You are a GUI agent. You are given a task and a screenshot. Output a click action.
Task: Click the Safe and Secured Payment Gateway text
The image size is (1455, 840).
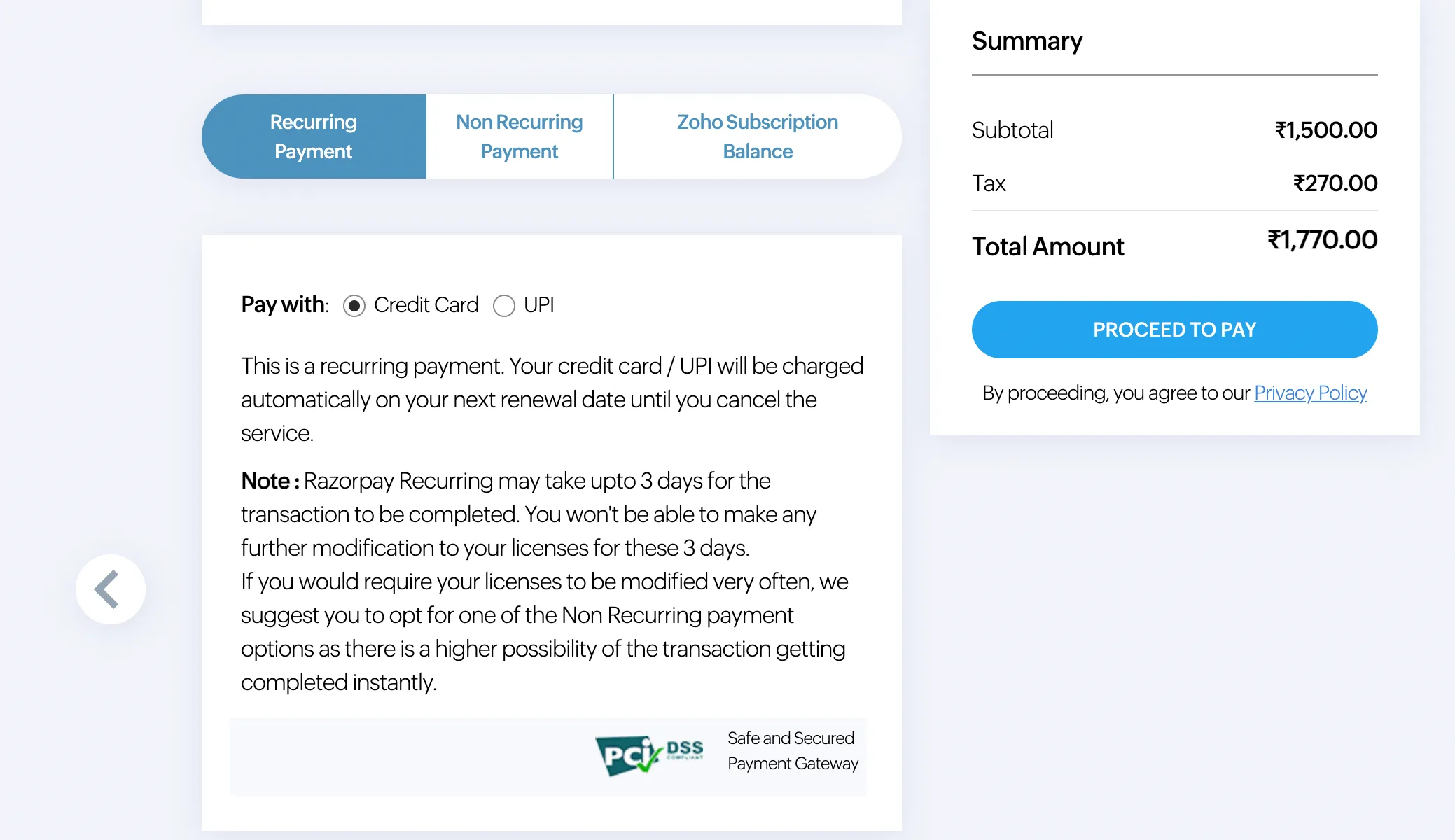[793, 750]
